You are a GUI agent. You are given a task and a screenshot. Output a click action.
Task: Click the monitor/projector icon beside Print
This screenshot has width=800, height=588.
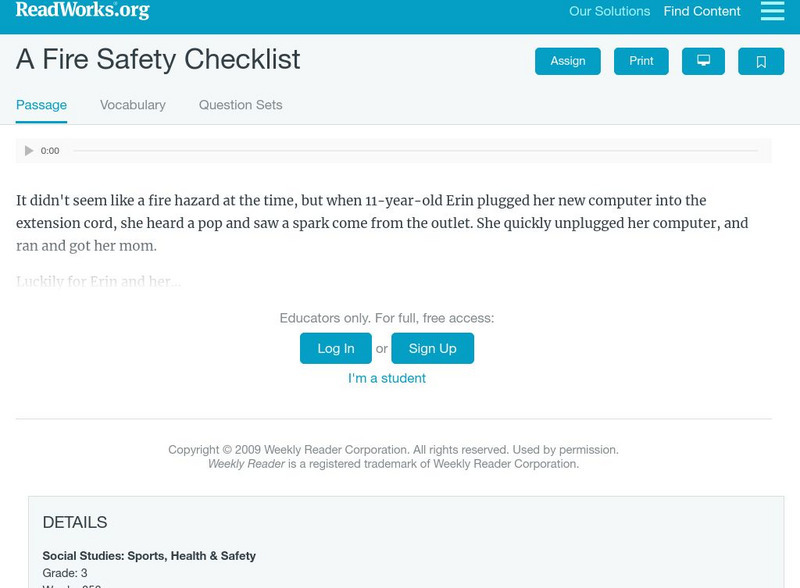pos(704,60)
